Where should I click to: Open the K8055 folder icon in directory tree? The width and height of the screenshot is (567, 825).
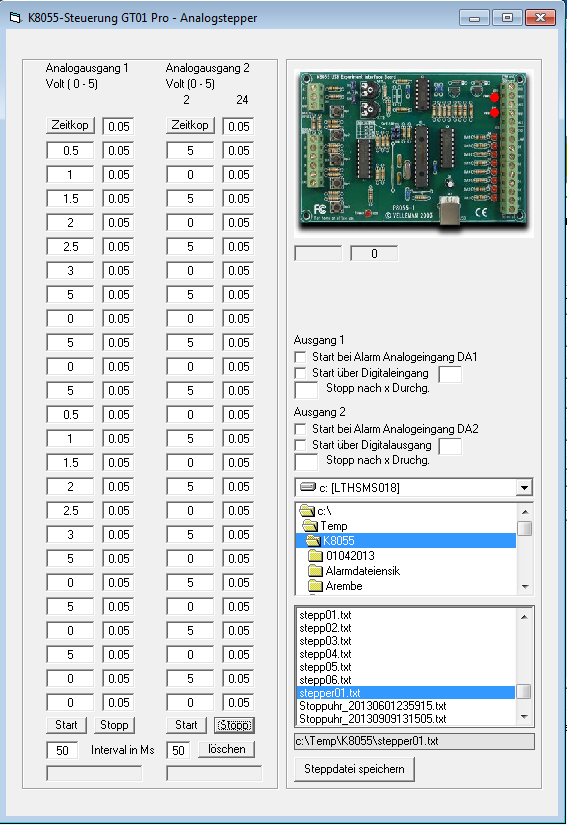[313, 541]
